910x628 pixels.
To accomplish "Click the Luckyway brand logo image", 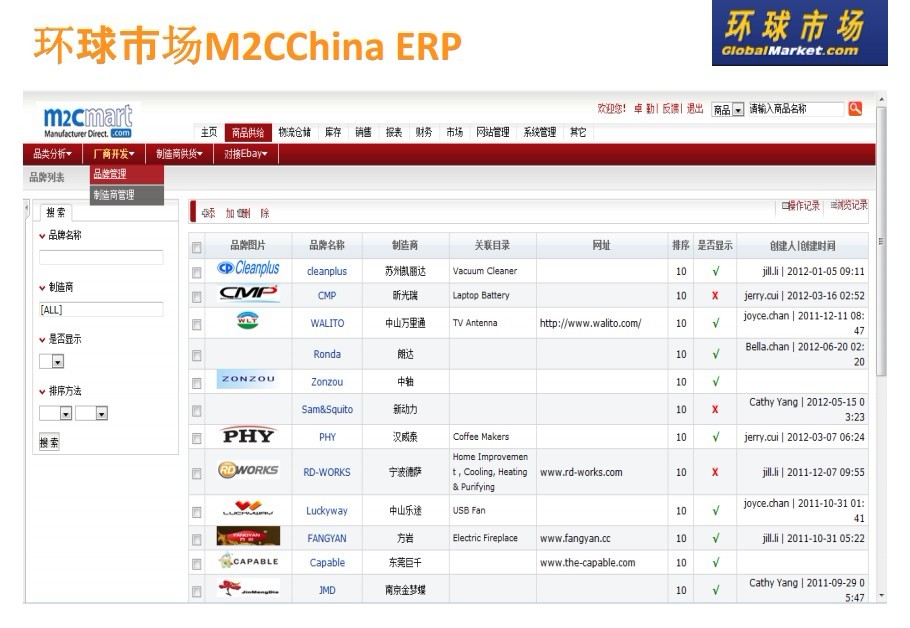I will click(248, 508).
